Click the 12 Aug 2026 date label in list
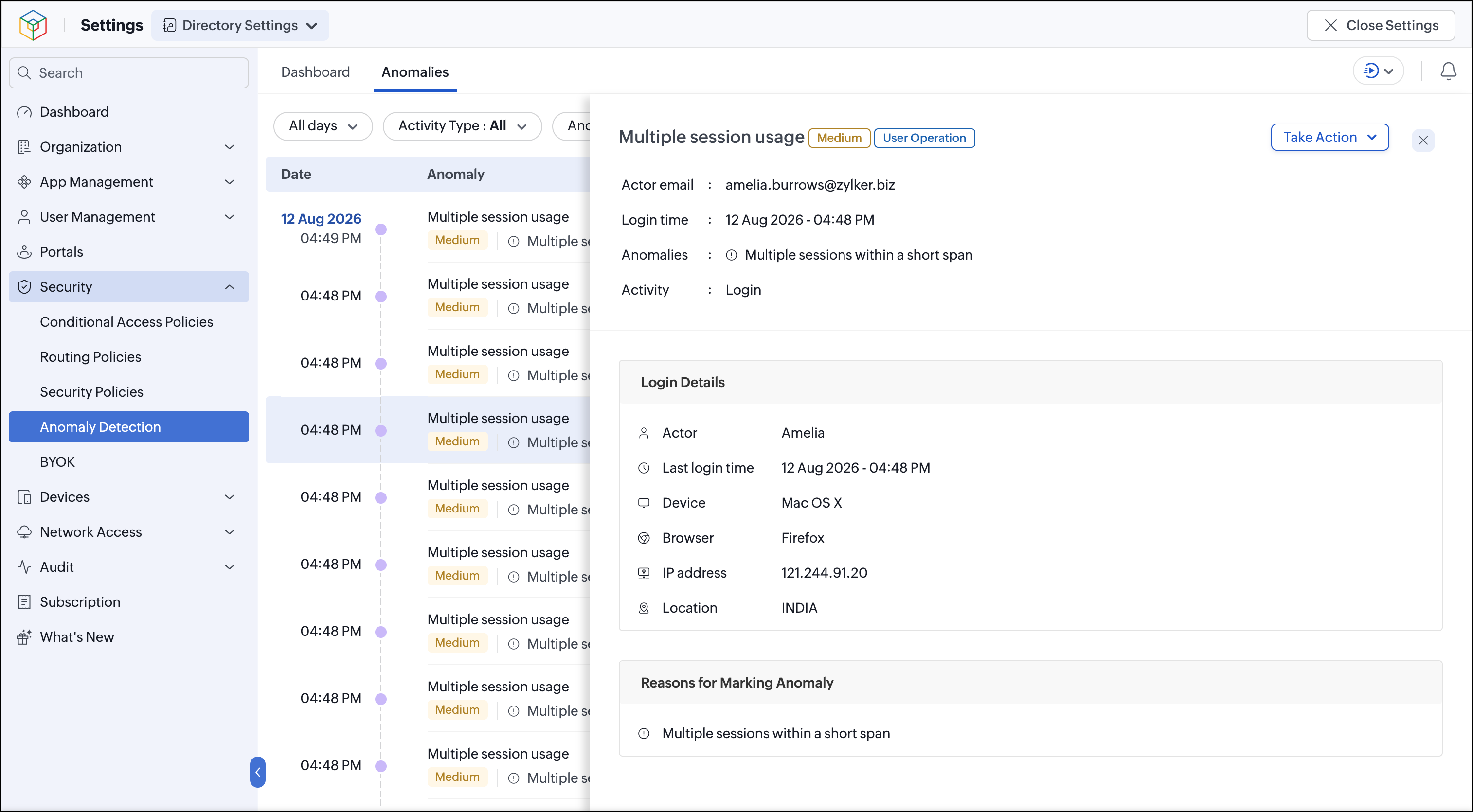1473x812 pixels. 321,219
